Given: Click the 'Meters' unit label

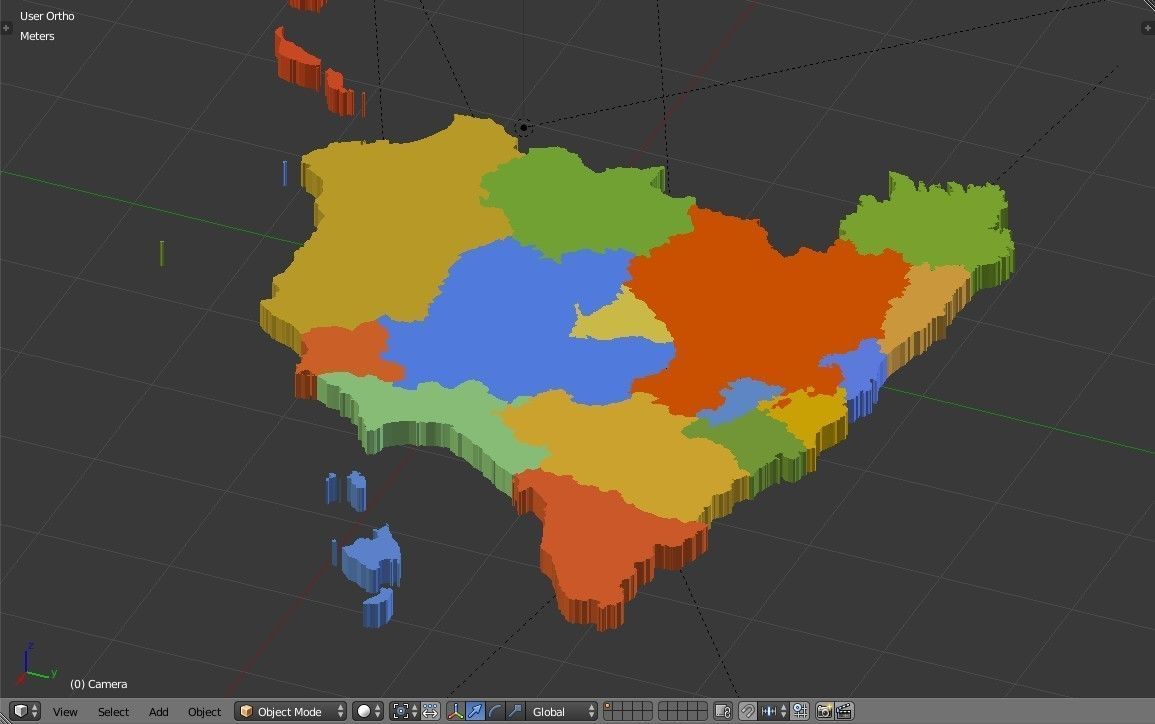Looking at the screenshot, I should tap(37, 36).
